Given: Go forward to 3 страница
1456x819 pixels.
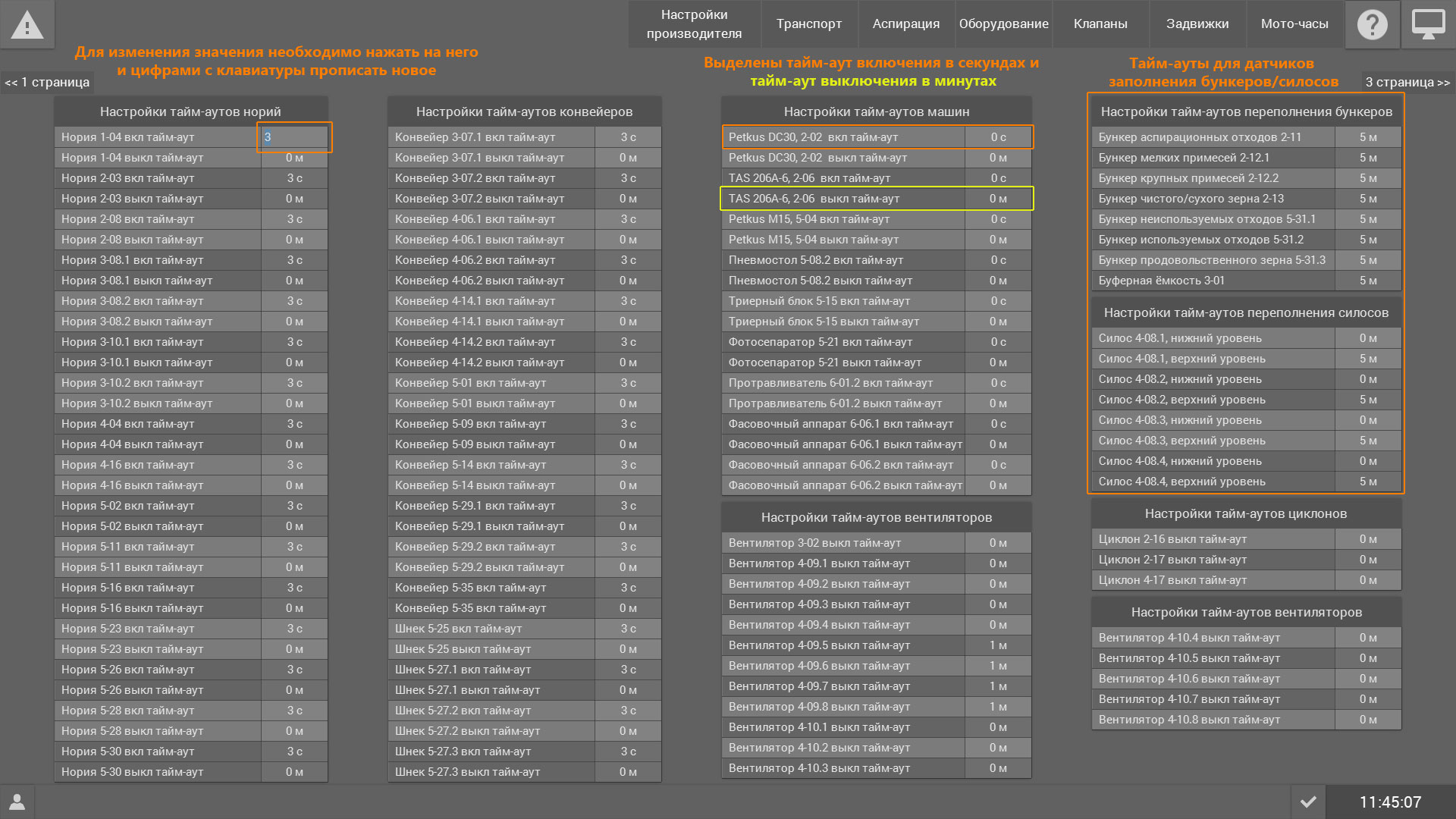Looking at the screenshot, I should pyautogui.click(x=1407, y=82).
